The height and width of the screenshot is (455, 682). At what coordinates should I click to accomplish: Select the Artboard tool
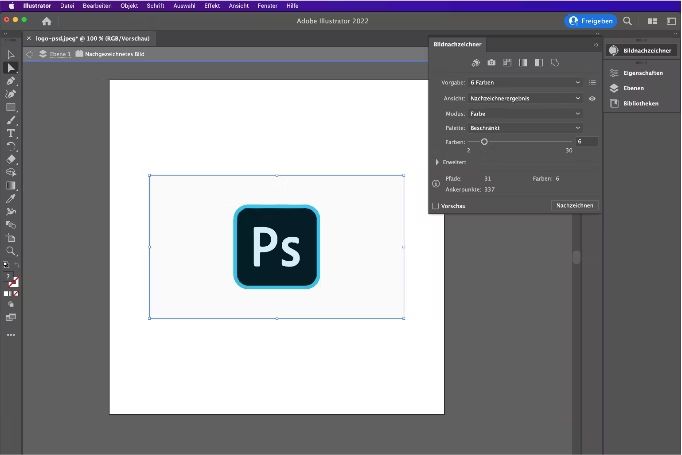11,238
